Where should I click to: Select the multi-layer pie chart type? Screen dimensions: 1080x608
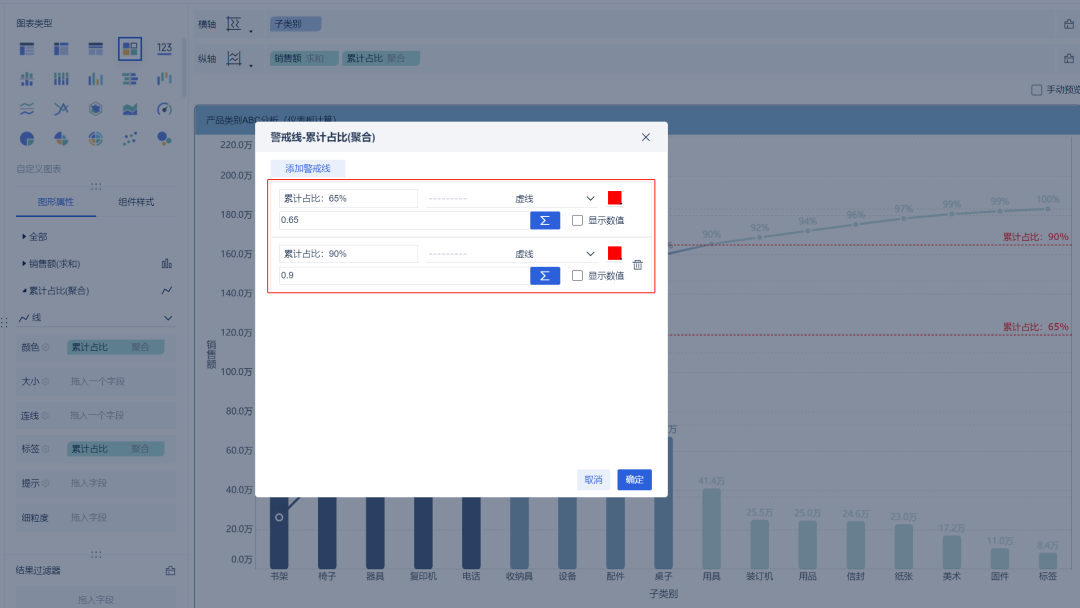(96, 139)
